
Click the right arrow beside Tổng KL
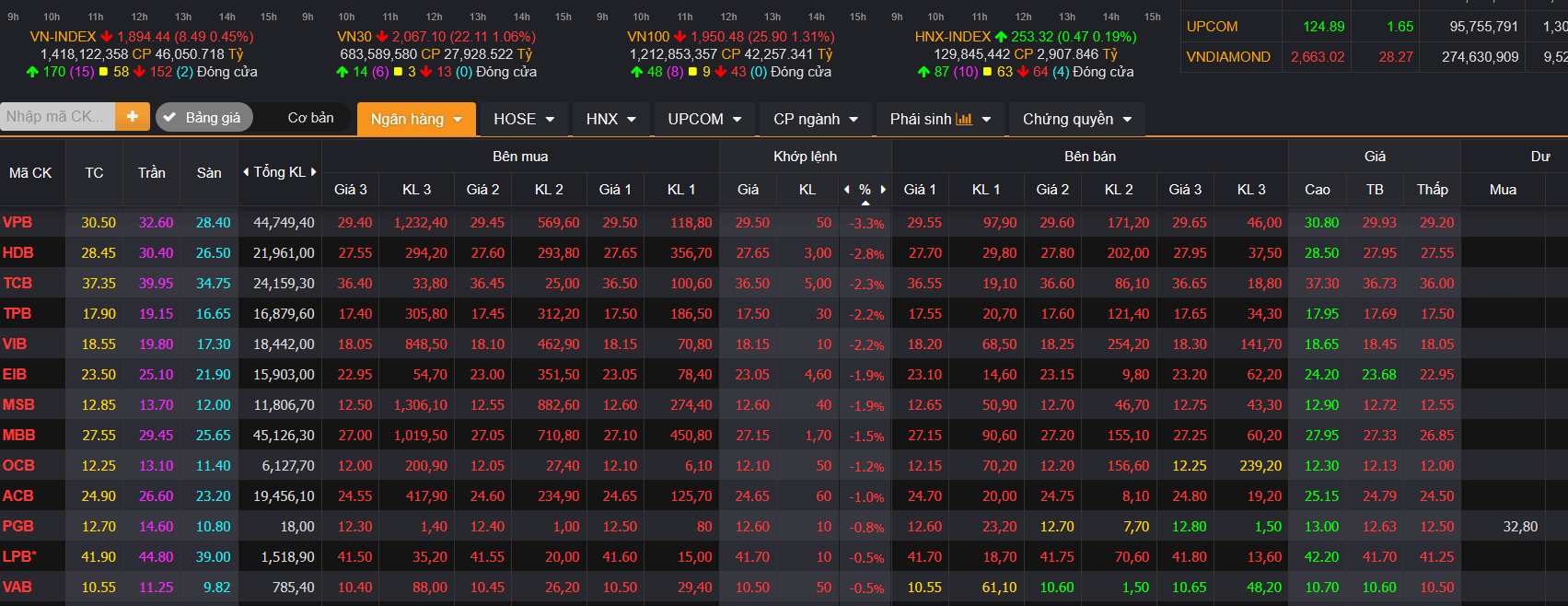click(313, 172)
